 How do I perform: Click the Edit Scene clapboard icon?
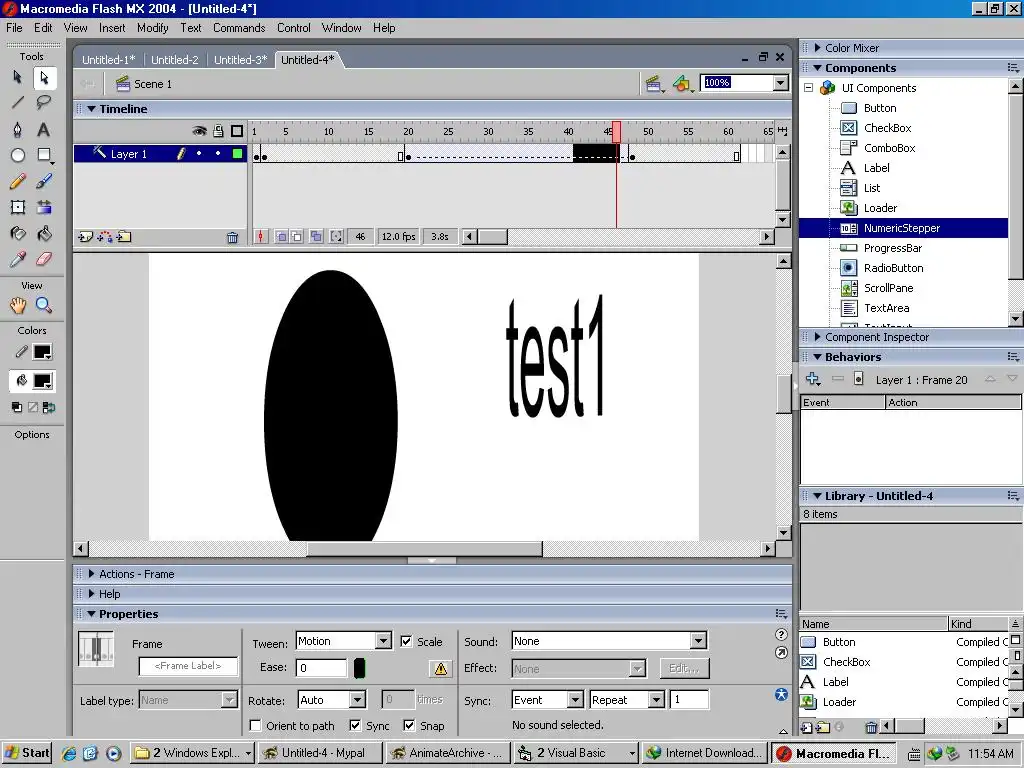tap(653, 84)
